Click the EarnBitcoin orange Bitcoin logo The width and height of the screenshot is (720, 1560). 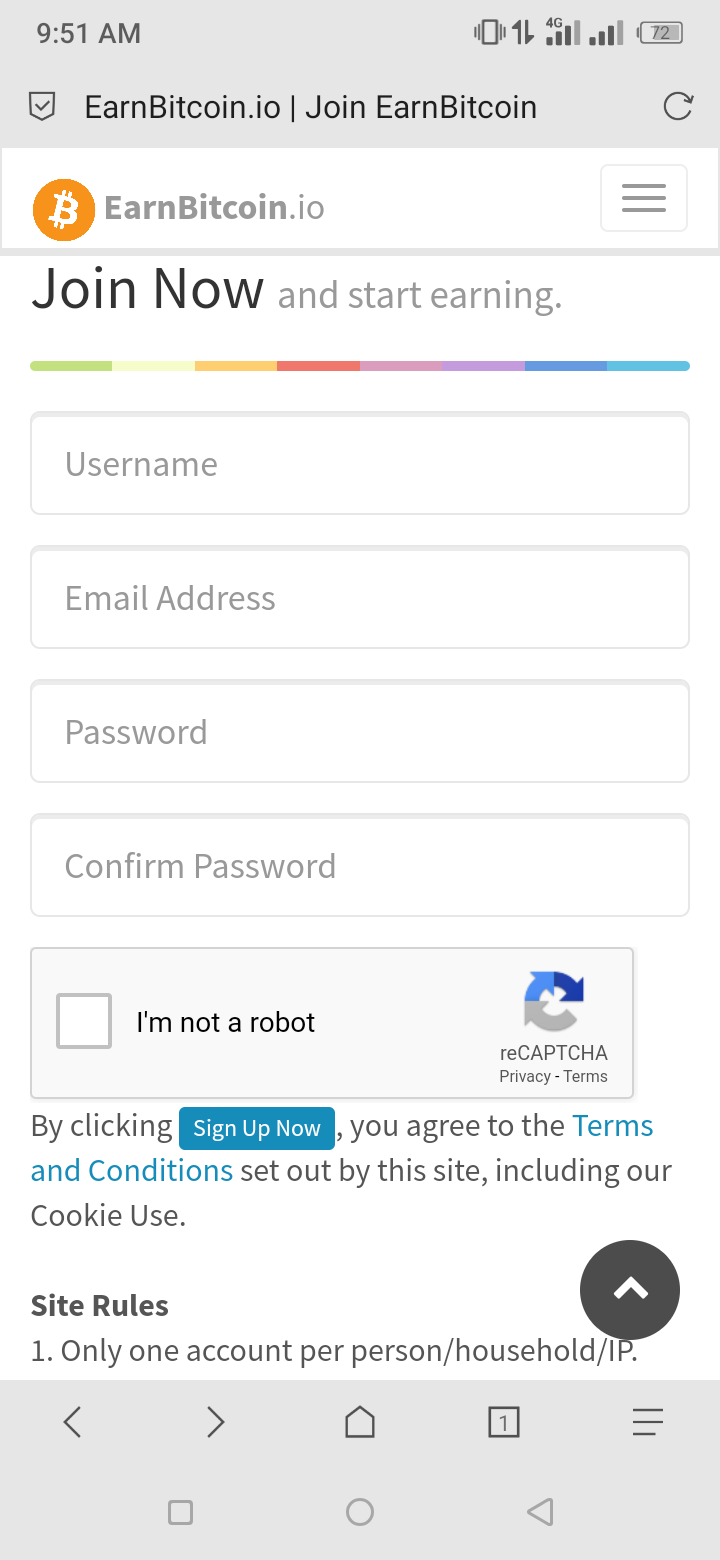pyautogui.click(x=64, y=210)
